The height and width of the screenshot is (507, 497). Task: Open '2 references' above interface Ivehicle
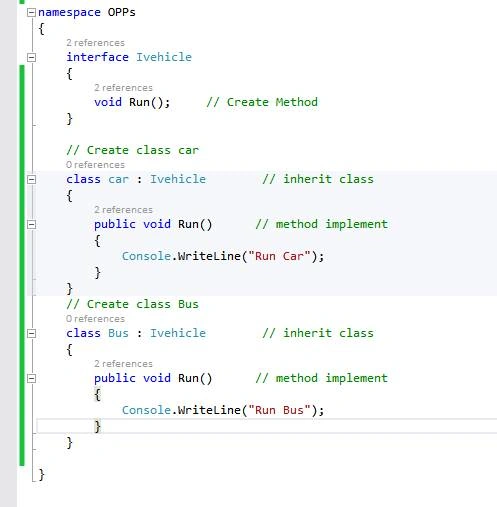(95, 43)
